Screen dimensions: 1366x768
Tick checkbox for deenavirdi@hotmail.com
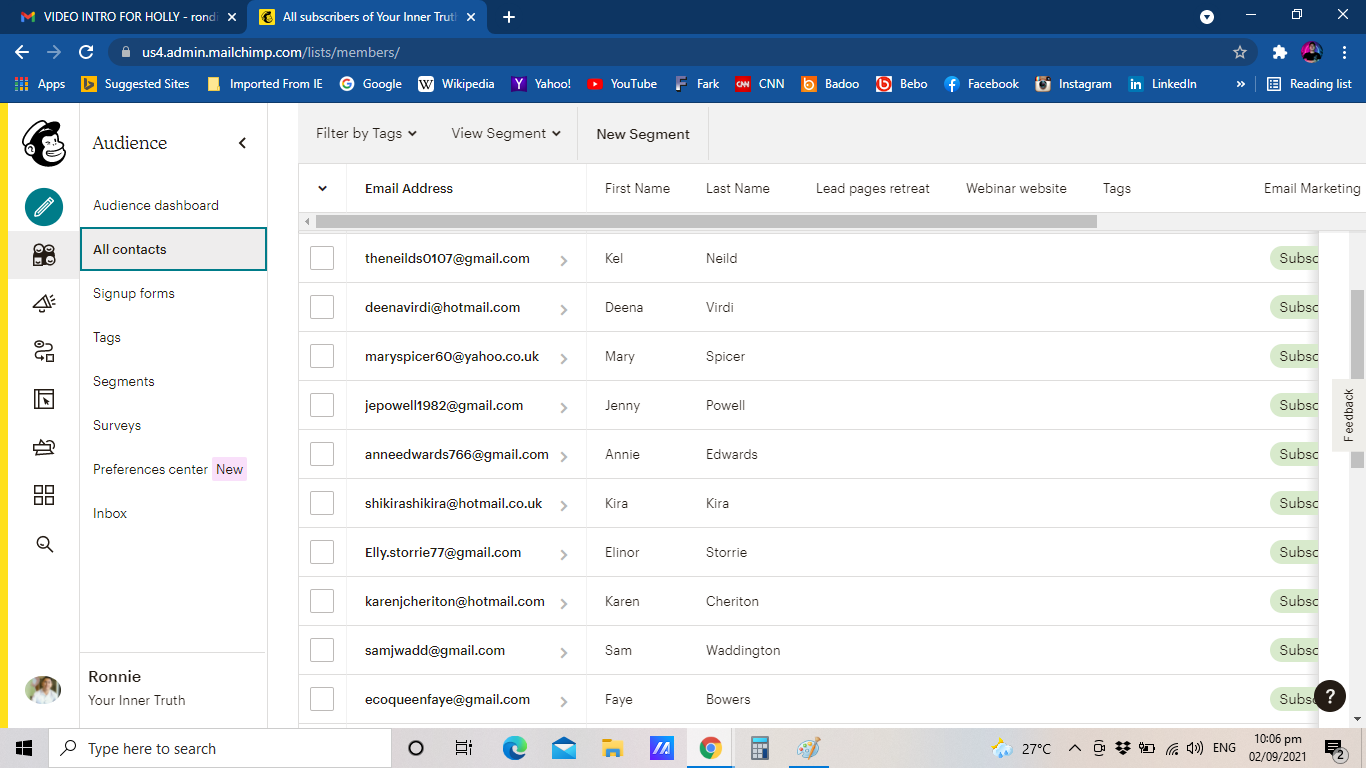pos(322,307)
